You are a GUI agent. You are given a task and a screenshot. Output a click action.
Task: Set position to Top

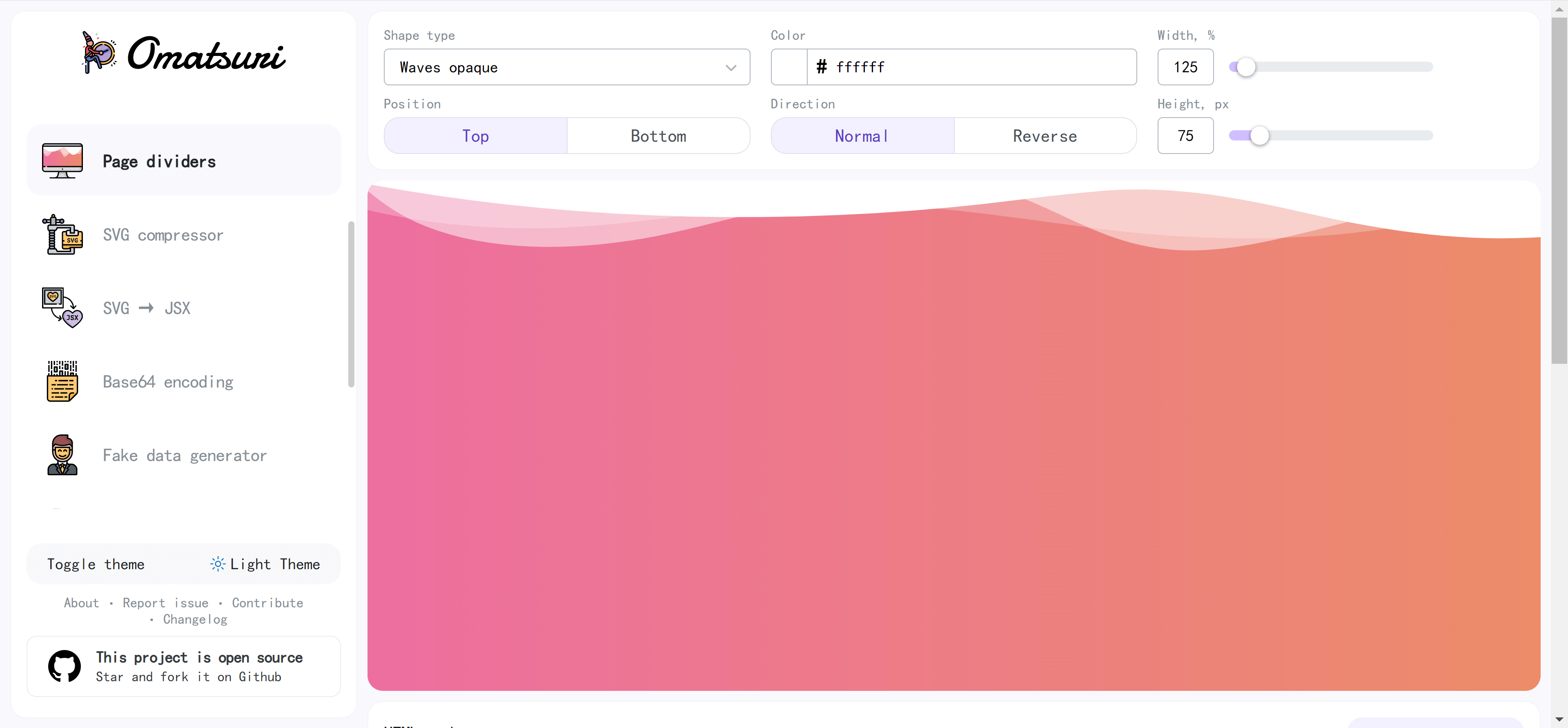(475, 136)
